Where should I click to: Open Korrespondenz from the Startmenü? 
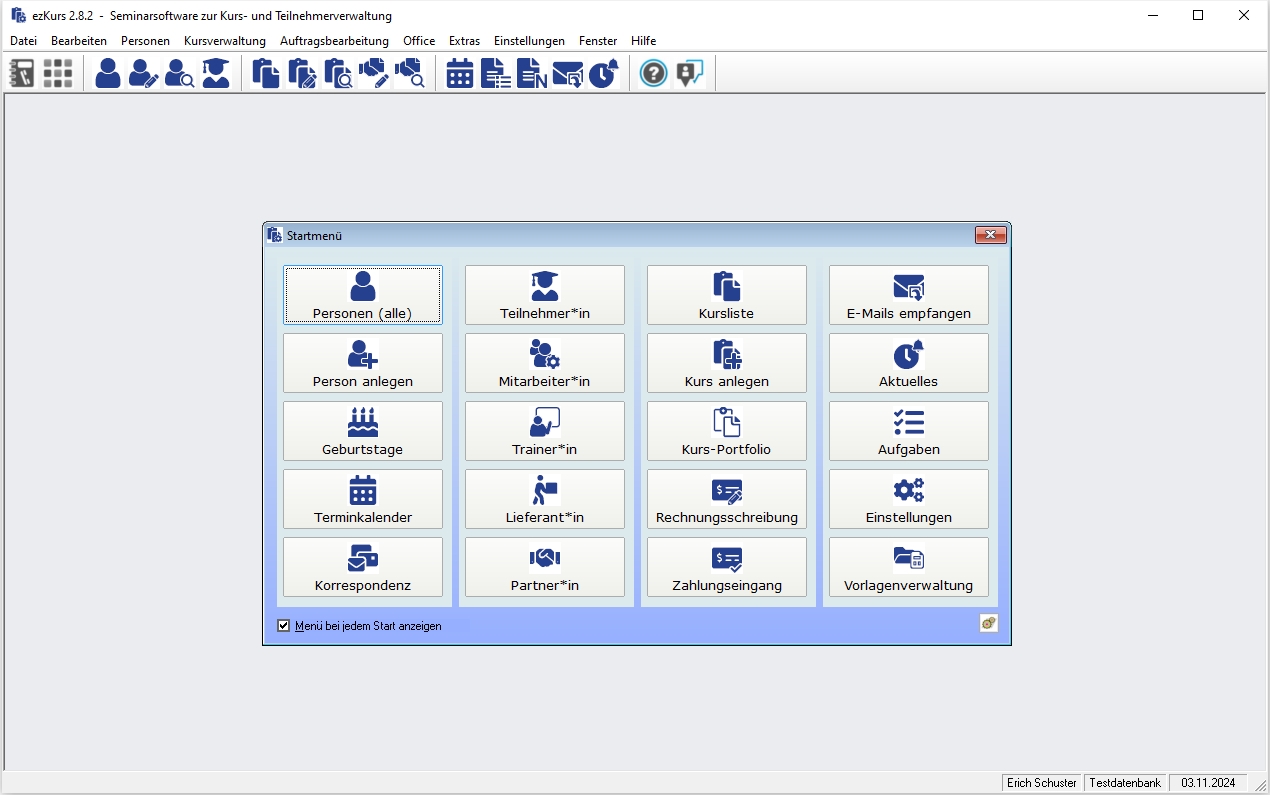pyautogui.click(x=363, y=567)
